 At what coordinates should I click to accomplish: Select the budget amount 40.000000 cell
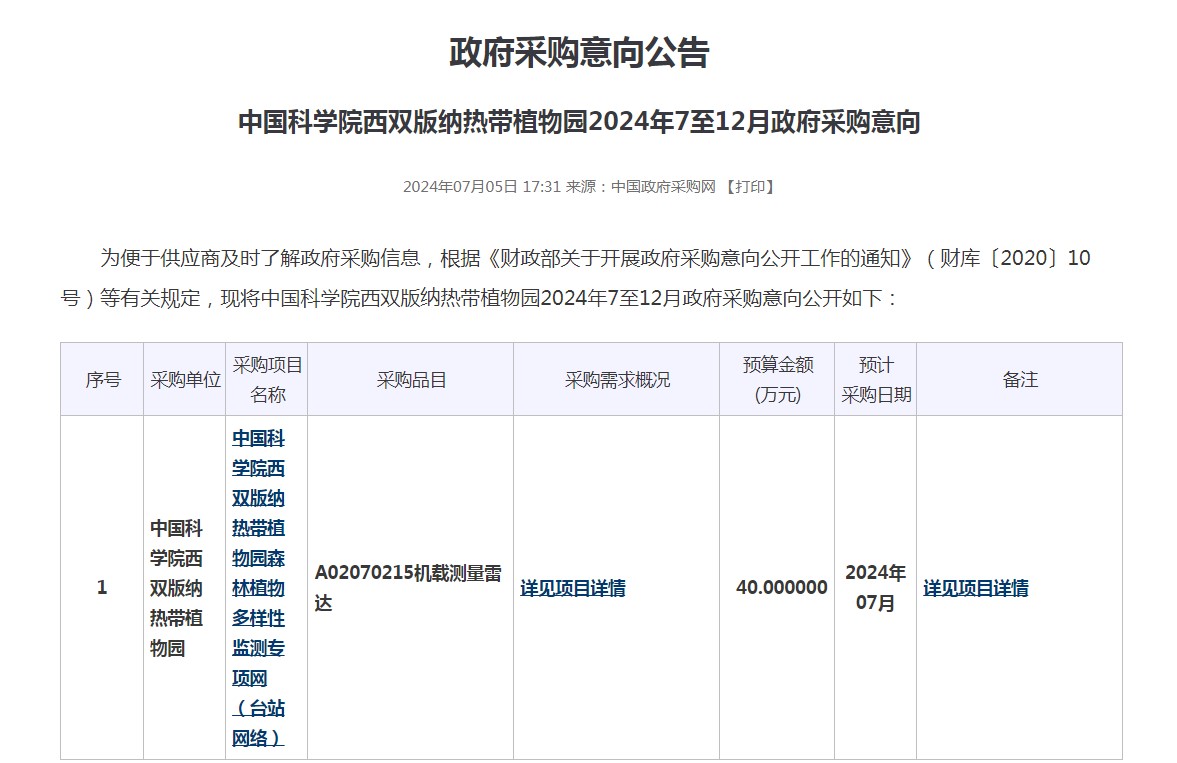(x=781, y=588)
